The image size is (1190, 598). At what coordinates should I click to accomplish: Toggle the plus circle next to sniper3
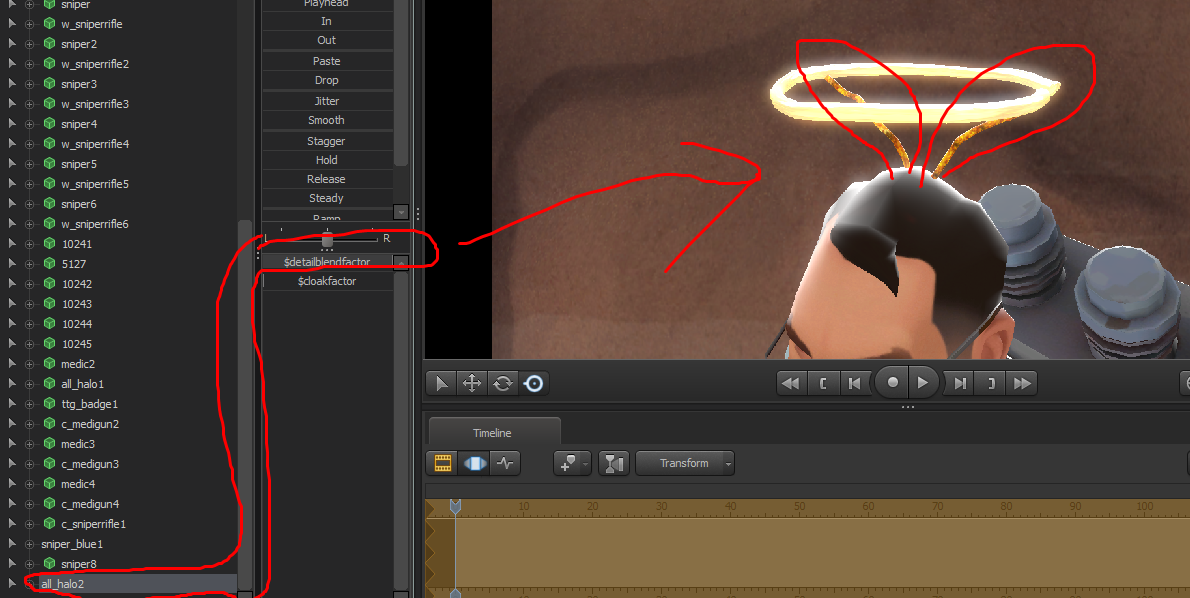click(x=30, y=84)
